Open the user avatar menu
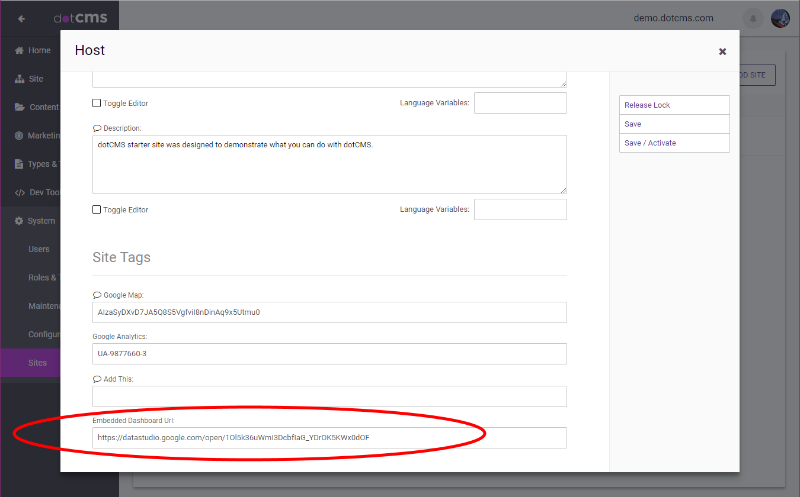Screen dimensions: 800x497 (781, 18)
